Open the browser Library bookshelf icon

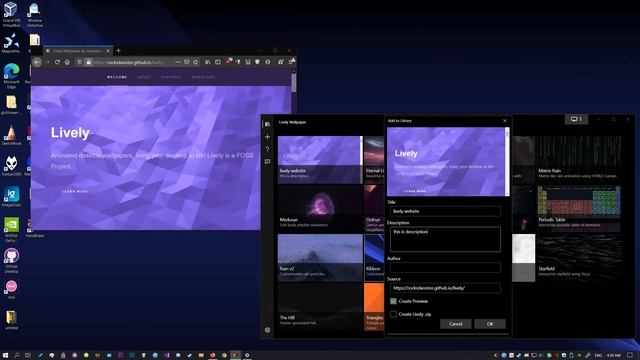pos(208,62)
